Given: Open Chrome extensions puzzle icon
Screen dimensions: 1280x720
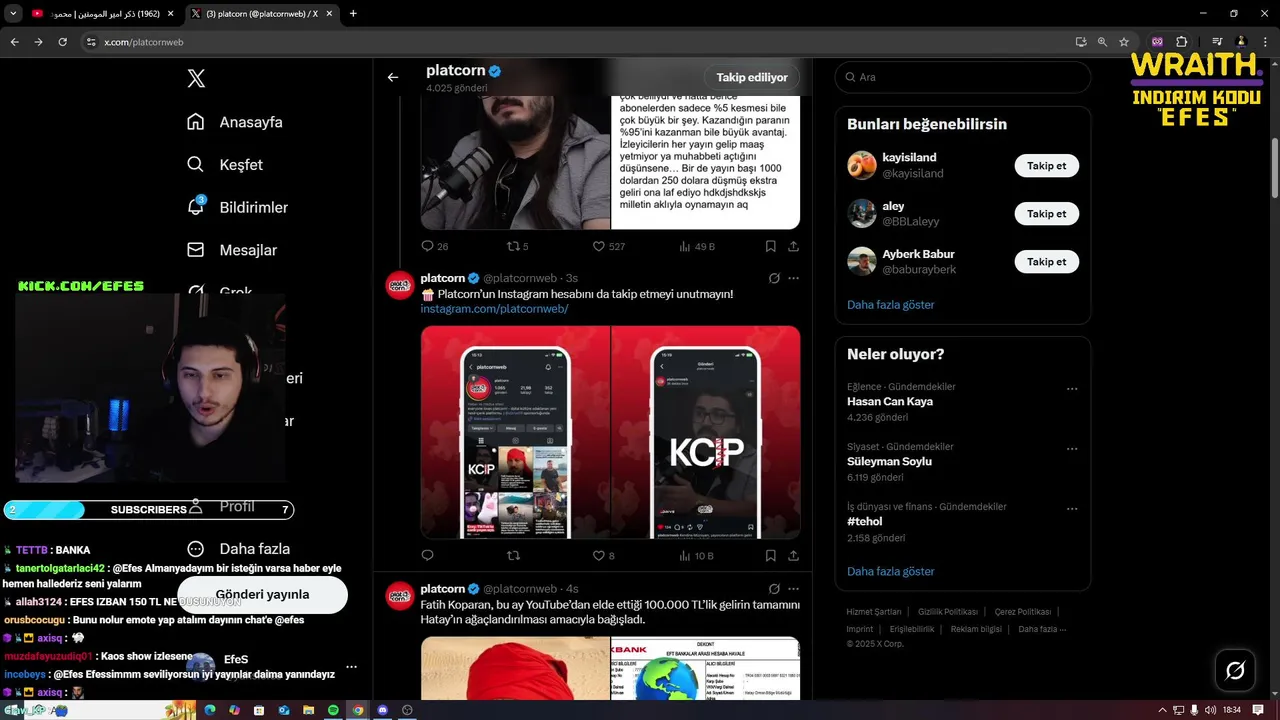Looking at the screenshot, I should click(x=1182, y=42).
